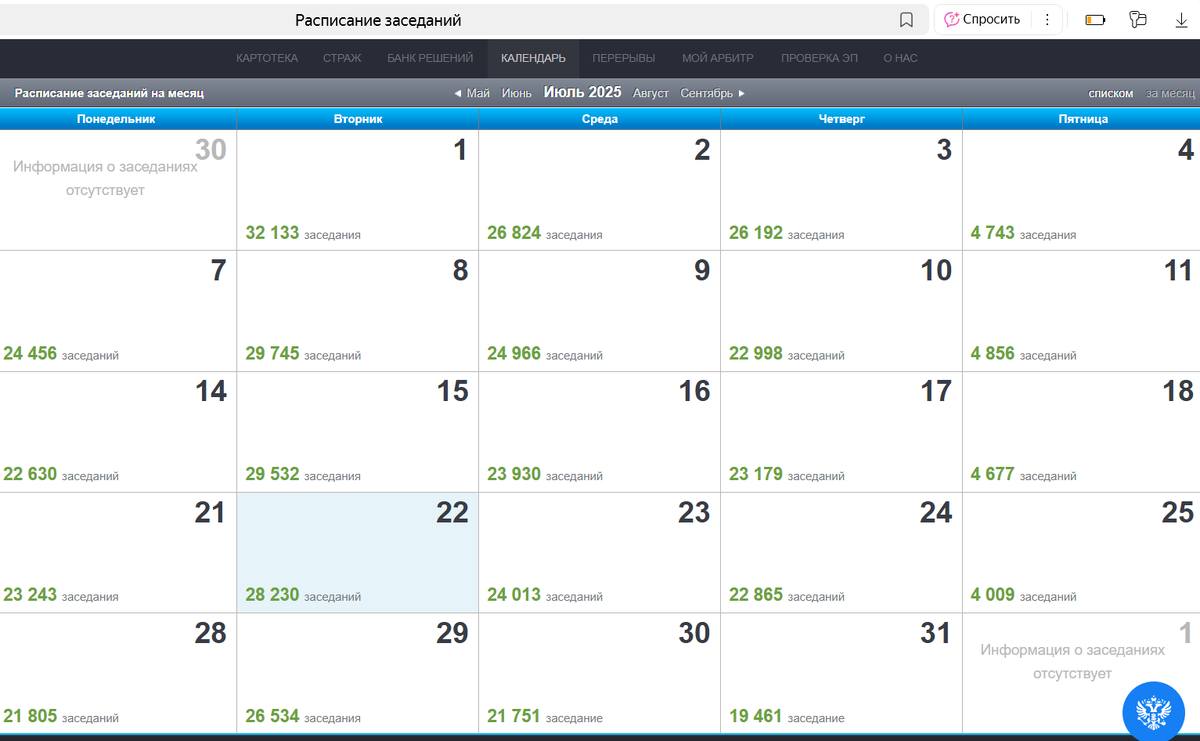Switch calendar to Май
The width and height of the screenshot is (1200, 741).
[478, 93]
